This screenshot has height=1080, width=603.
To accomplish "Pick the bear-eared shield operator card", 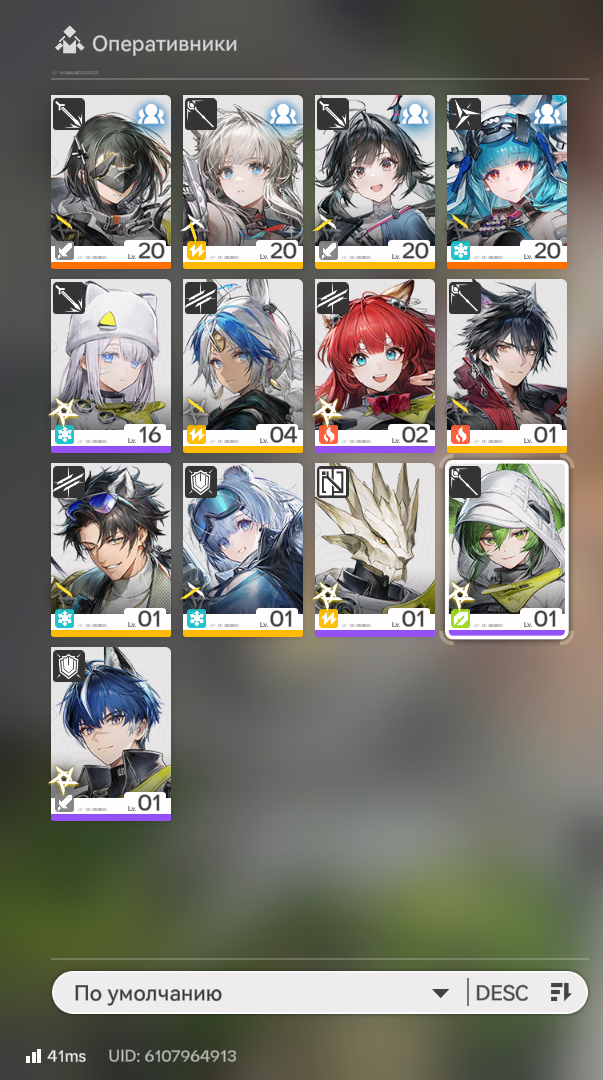I will click(243, 550).
